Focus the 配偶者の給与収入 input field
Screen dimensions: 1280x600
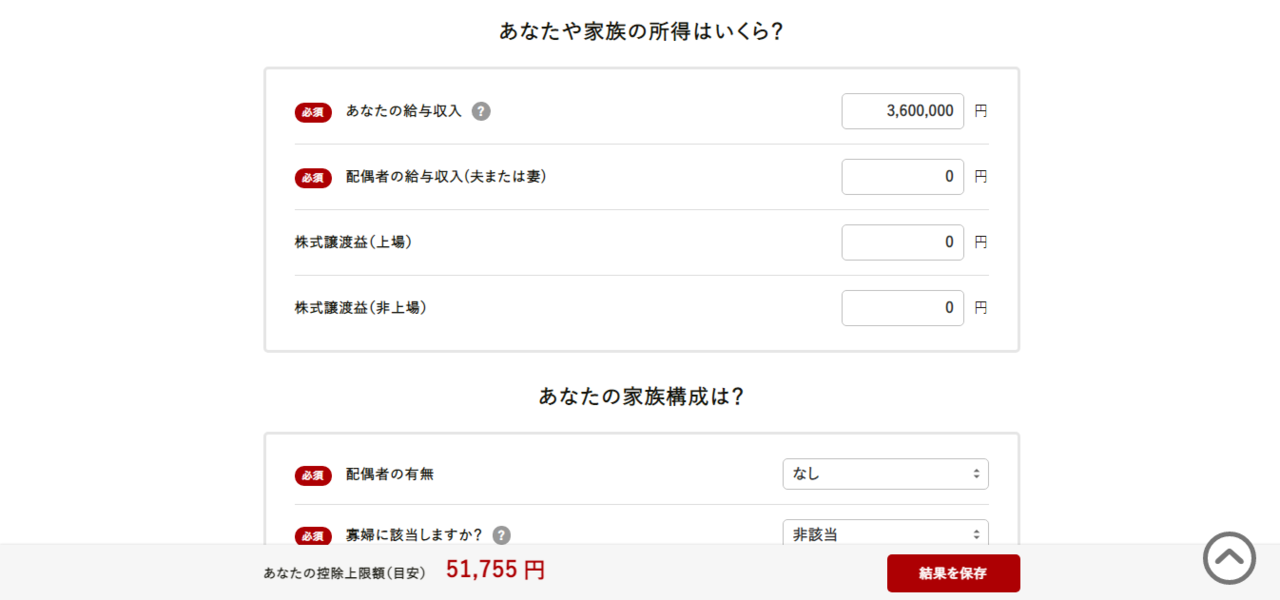[x=903, y=177]
